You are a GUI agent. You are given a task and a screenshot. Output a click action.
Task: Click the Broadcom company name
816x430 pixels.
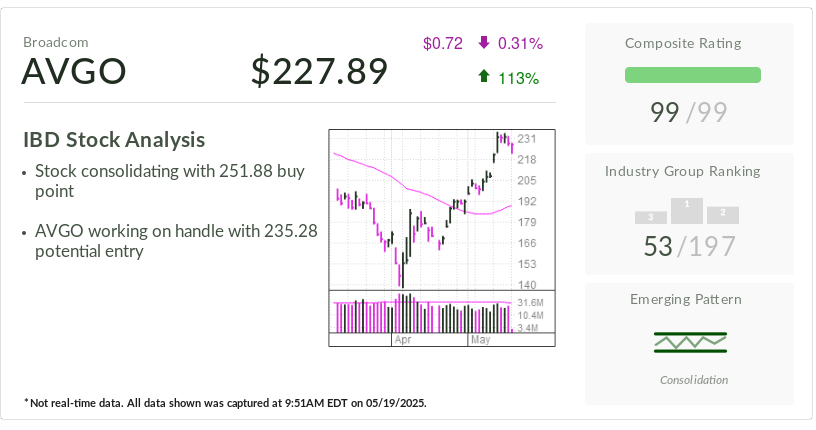[56, 42]
